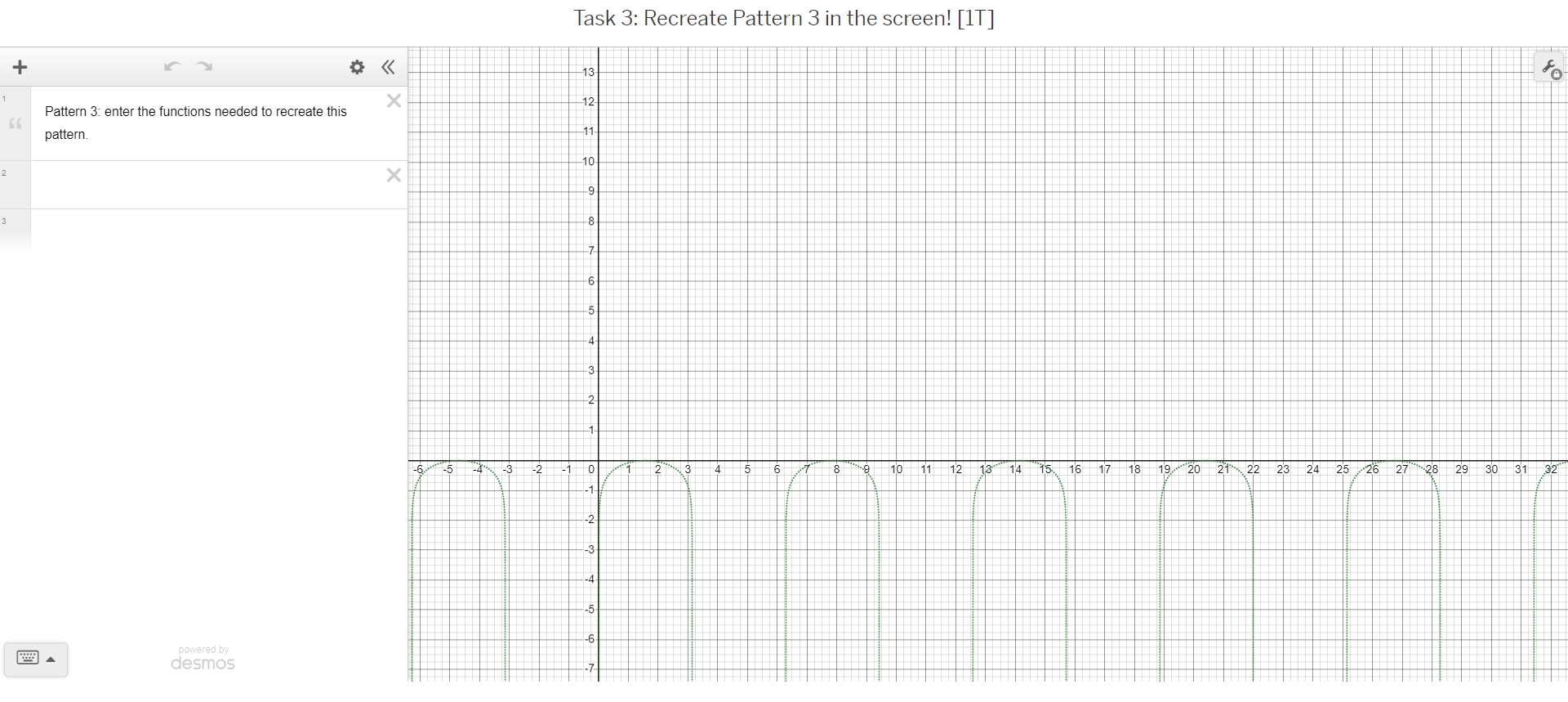The image size is (1568, 702).
Task: Click x-axis label 30
Action: tap(1491, 469)
